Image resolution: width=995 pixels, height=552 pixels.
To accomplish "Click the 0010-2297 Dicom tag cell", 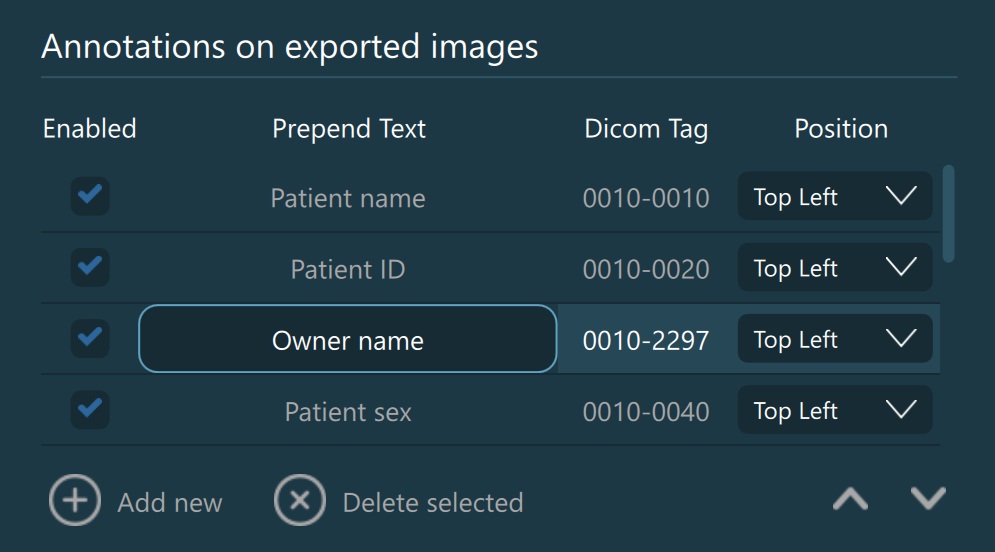I will 646,341.
